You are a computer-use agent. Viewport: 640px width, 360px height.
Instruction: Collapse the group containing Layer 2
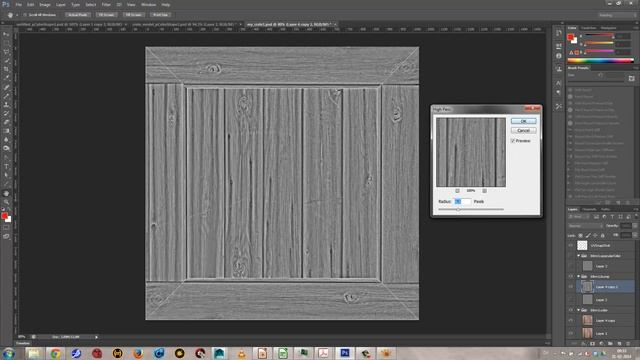pos(578,256)
